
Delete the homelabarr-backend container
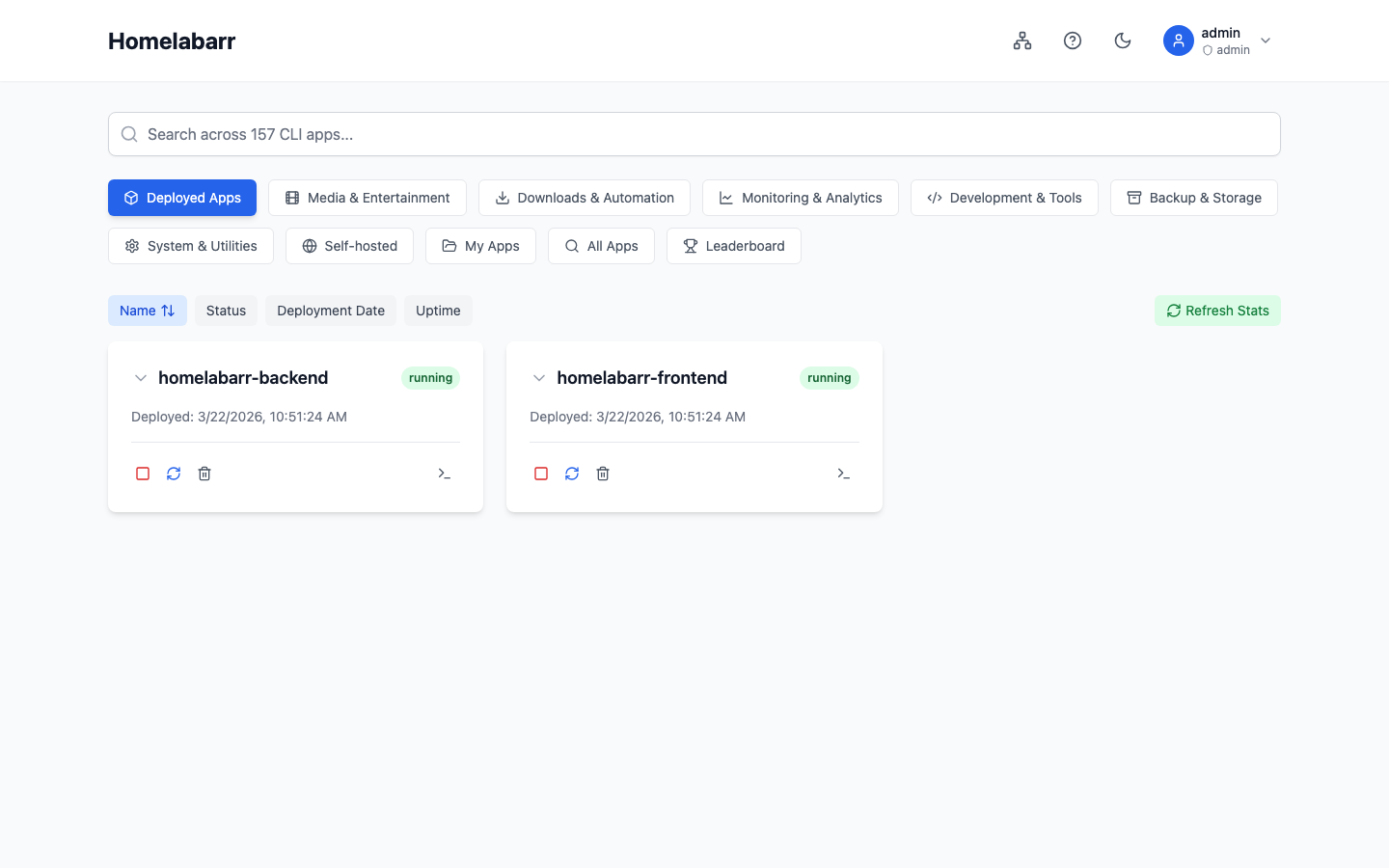click(204, 474)
